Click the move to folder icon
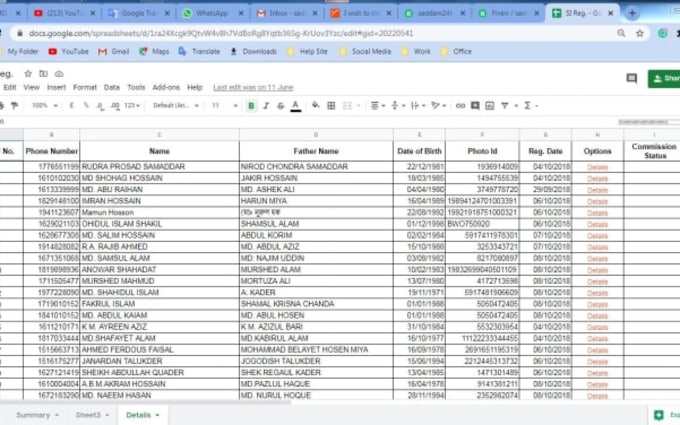The width and height of the screenshot is (680, 425). [x=43, y=74]
